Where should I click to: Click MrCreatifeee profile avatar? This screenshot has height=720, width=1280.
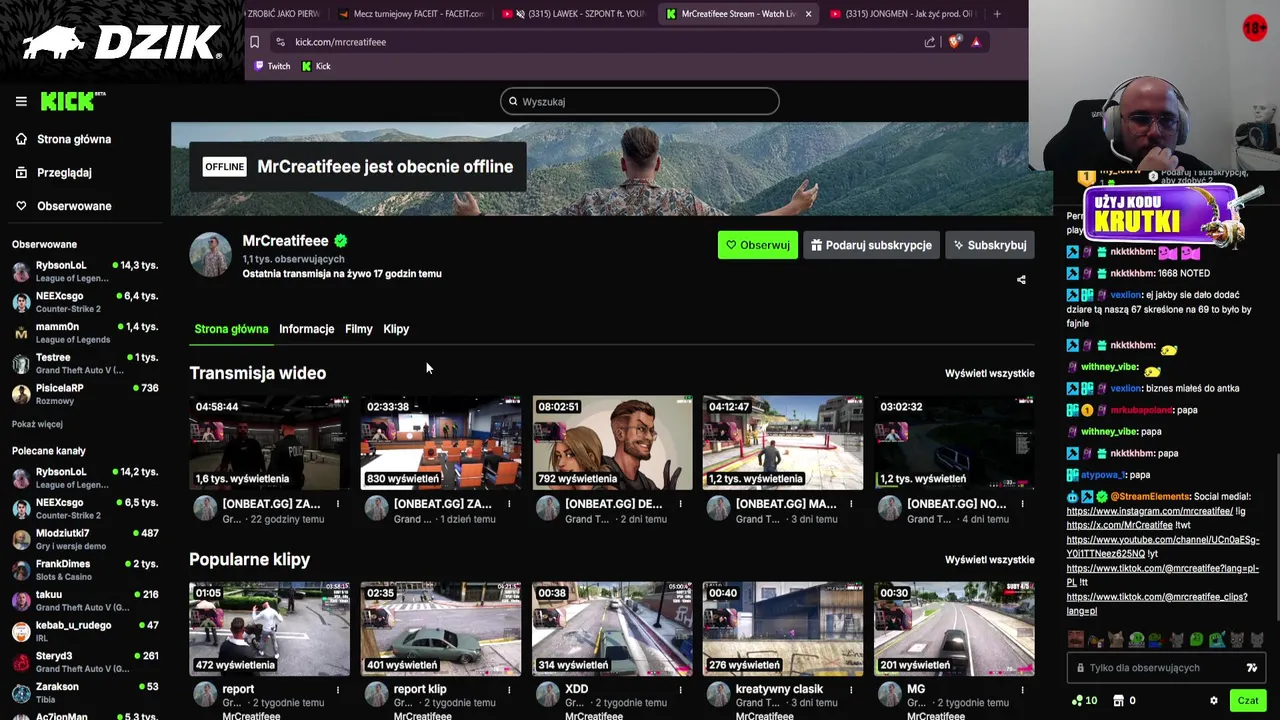coord(211,255)
